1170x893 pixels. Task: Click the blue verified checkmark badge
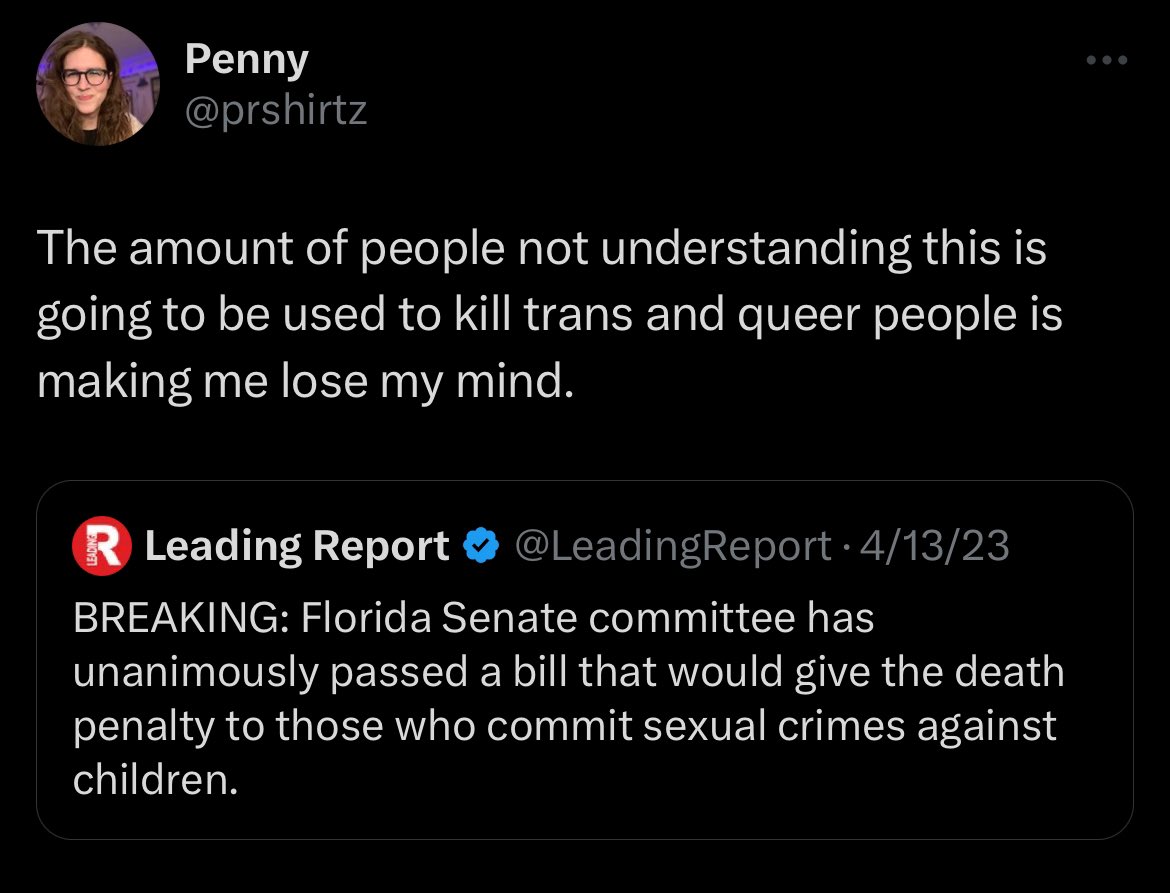point(483,546)
